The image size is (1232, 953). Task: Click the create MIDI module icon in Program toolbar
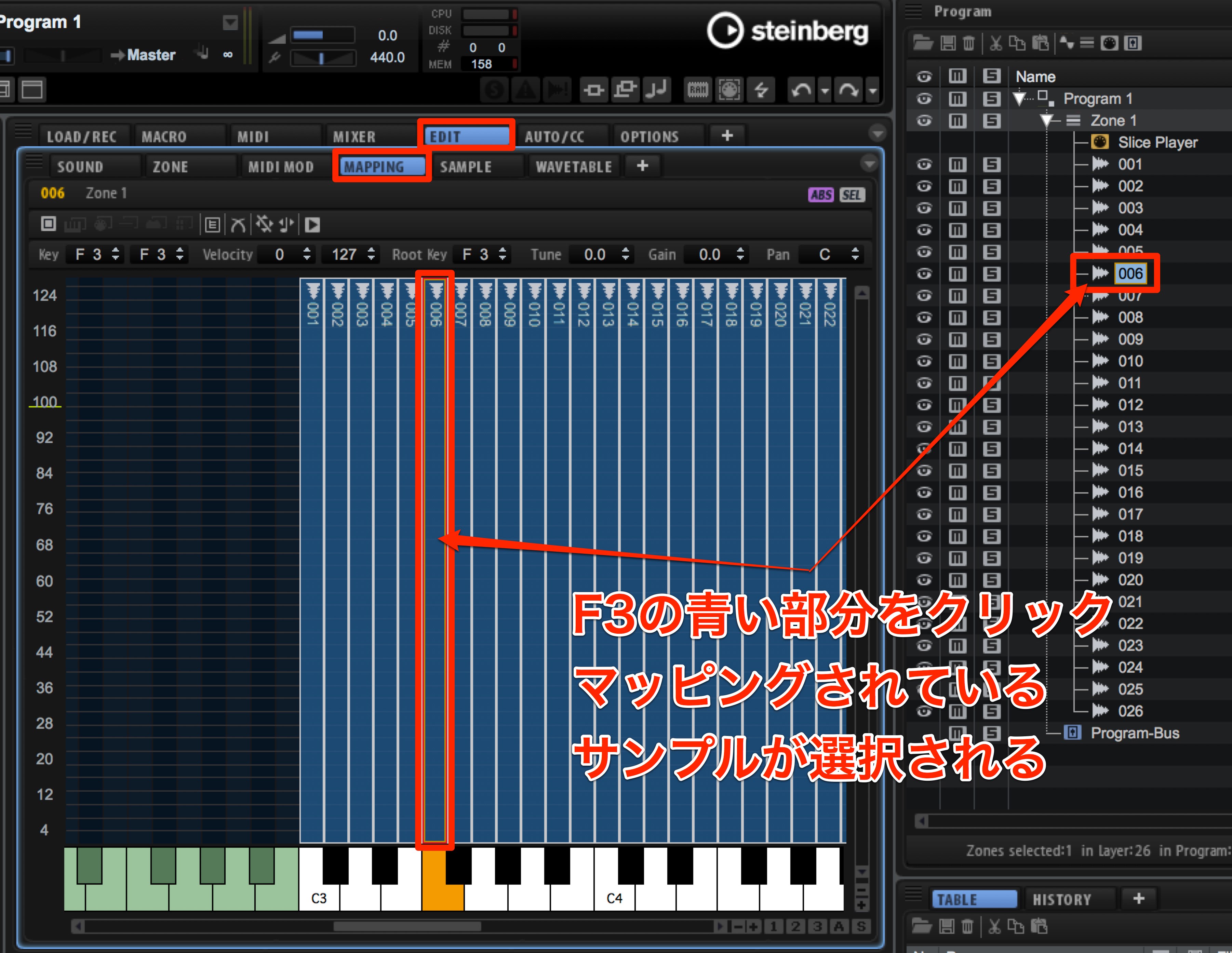pyautogui.click(x=1109, y=43)
